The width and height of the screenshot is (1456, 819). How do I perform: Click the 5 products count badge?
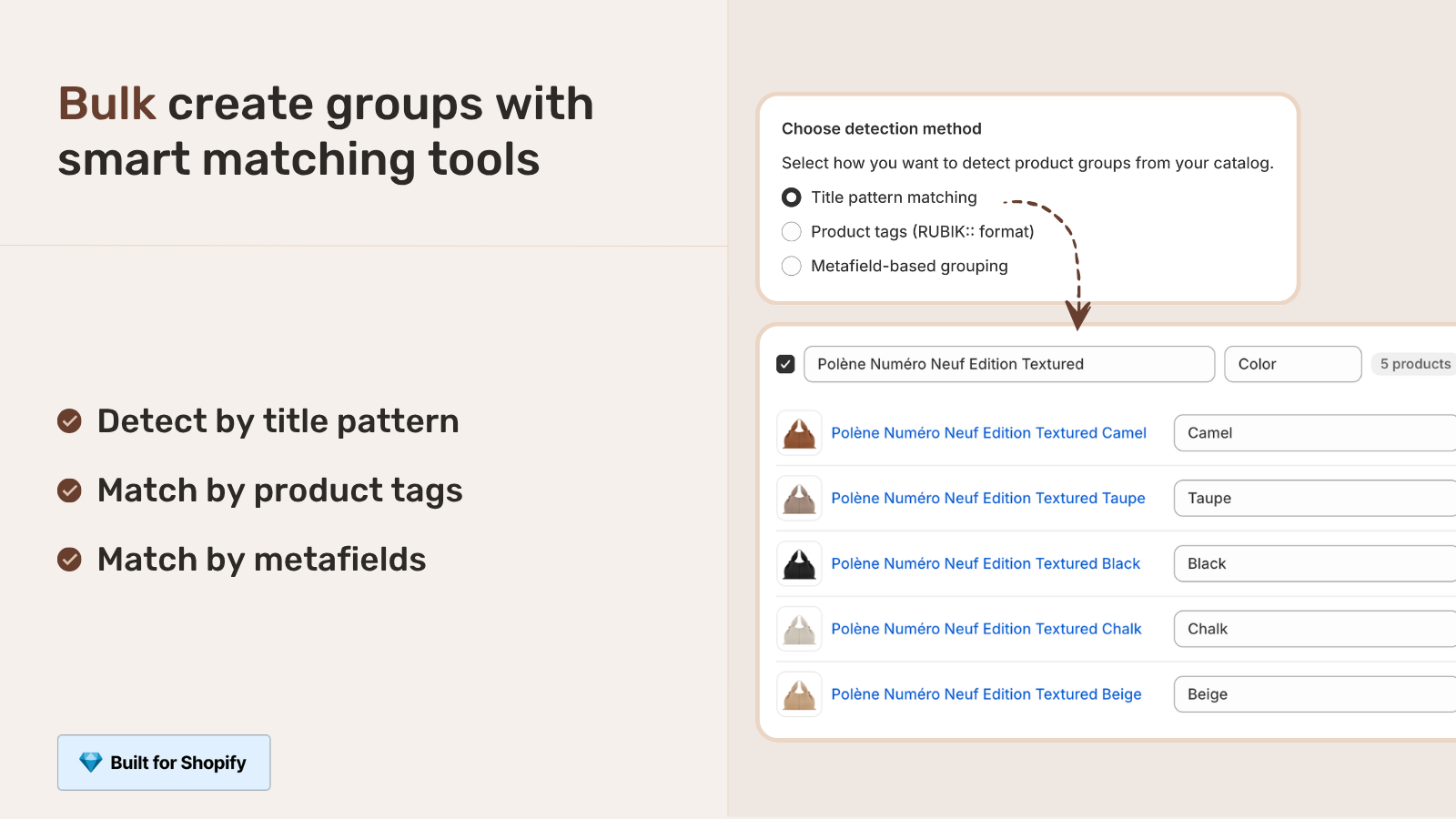(x=1414, y=364)
